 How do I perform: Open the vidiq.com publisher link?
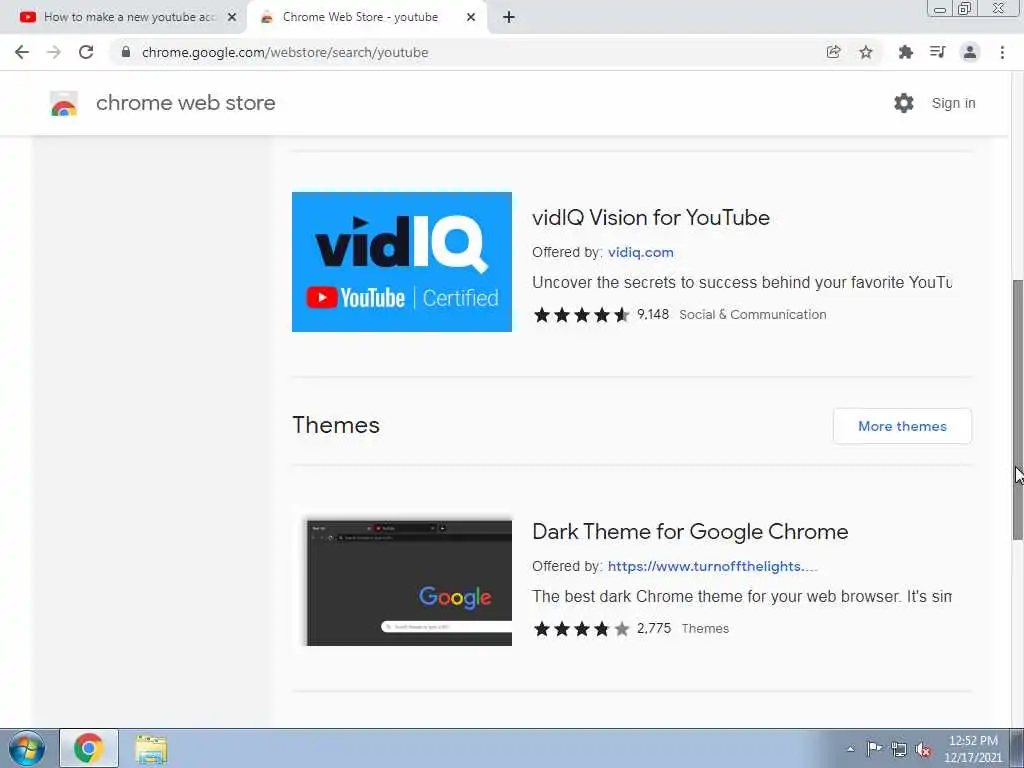pos(641,252)
